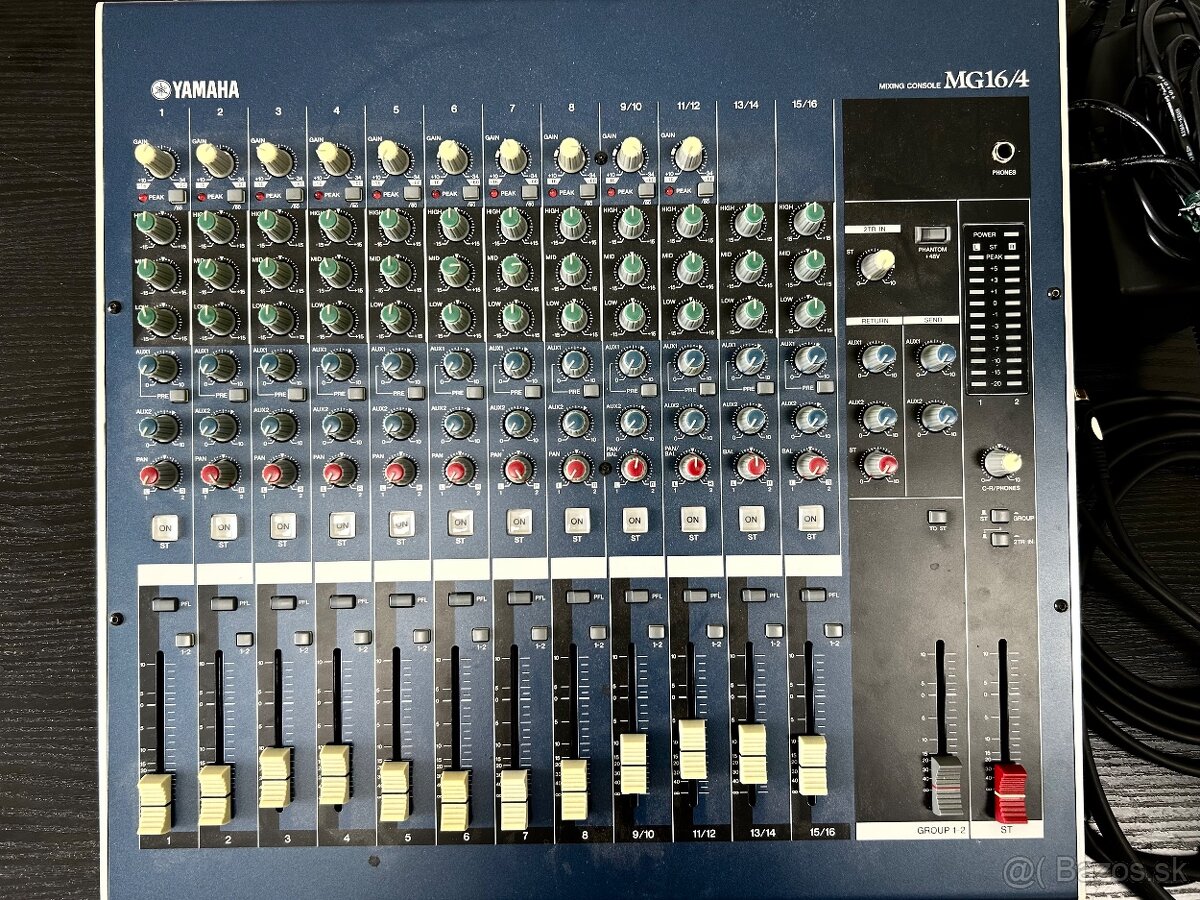Click the channel 8 fader
The height and width of the screenshot is (900, 1200).
click(574, 789)
